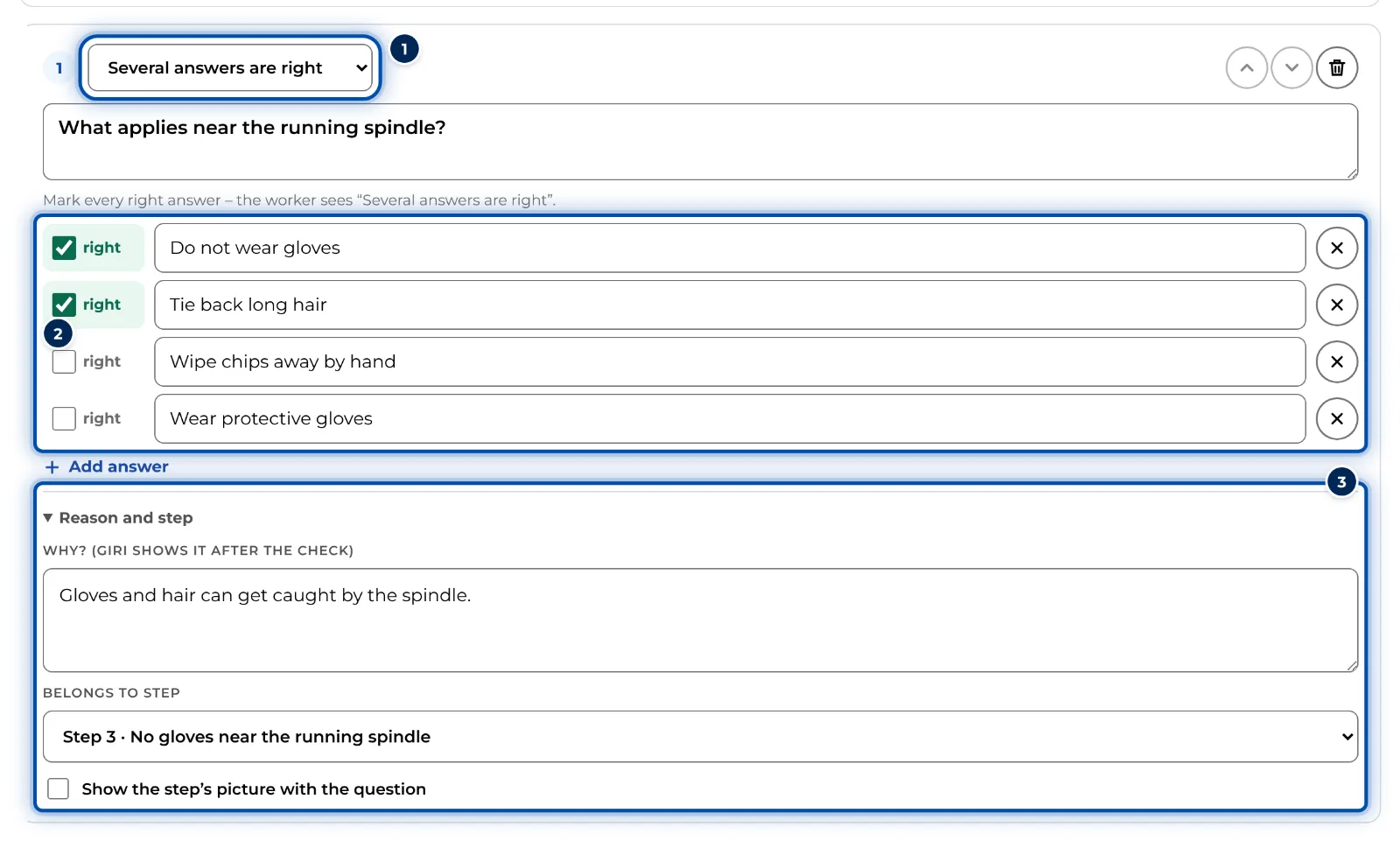Image resolution: width=1400 pixels, height=848 pixels.
Task: Mark "Wear protective gloves" as right
Action: (x=64, y=418)
